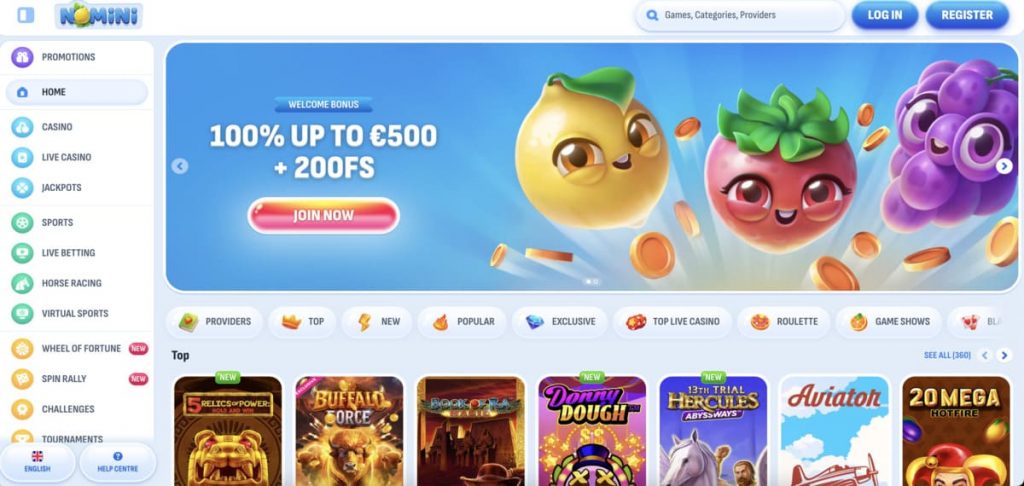Switch to the Roulette category tab

[x=784, y=321]
